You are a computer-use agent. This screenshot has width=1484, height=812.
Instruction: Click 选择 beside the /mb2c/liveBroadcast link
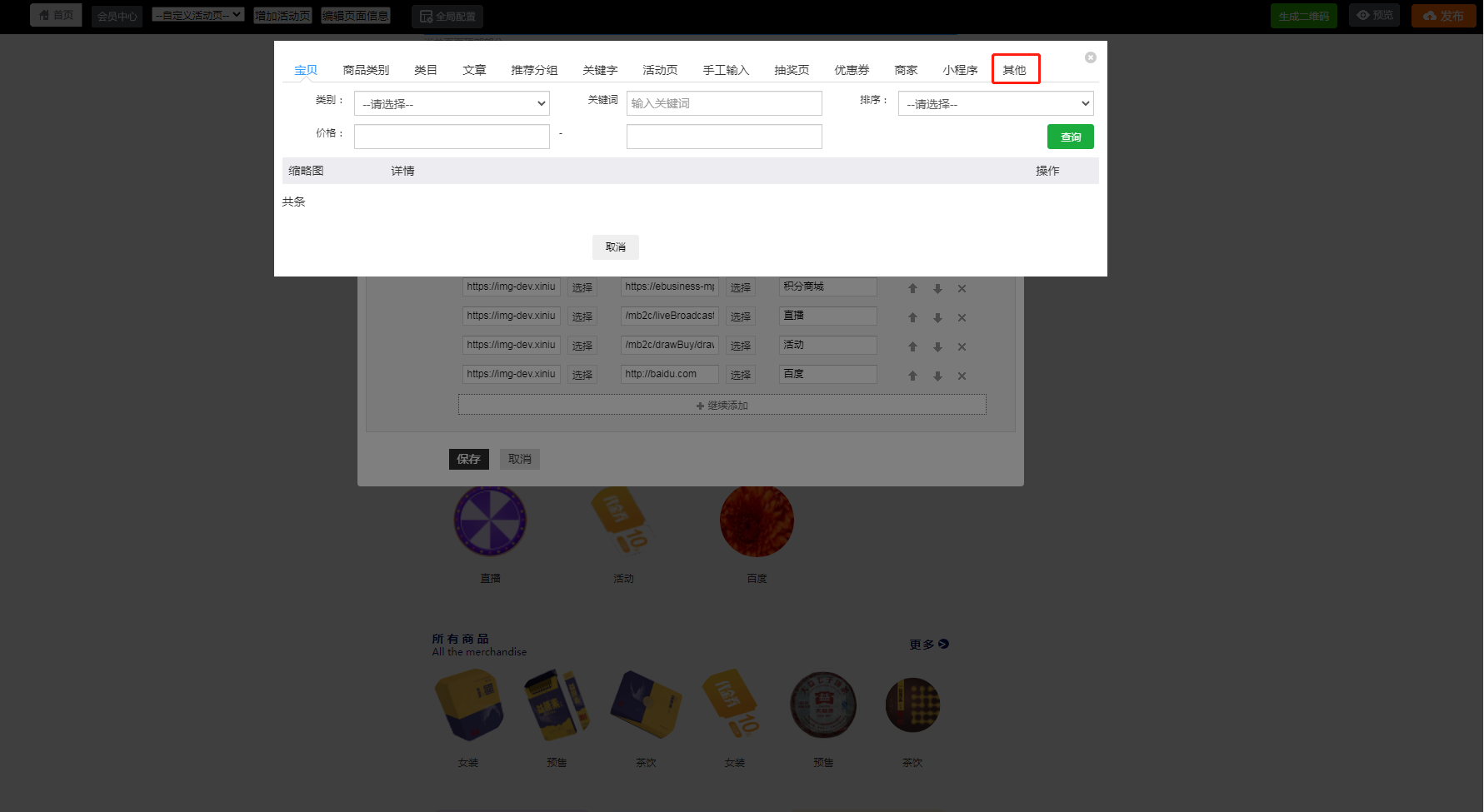[x=741, y=316]
